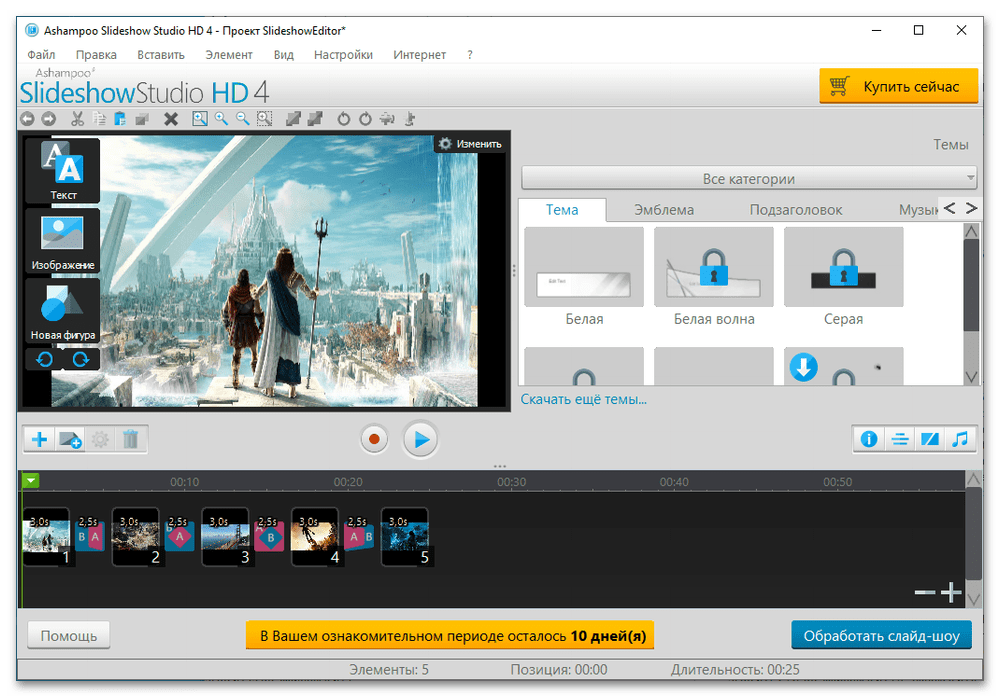
Task: Click the trash bin delete icon
Action: coord(131,439)
